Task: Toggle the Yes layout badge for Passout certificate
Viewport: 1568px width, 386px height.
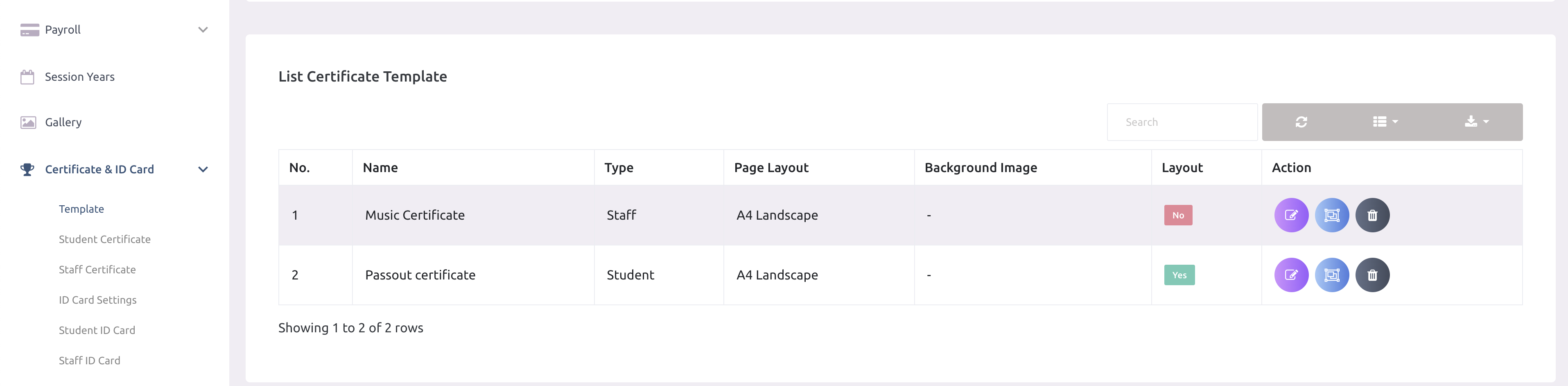Action: coord(1179,275)
